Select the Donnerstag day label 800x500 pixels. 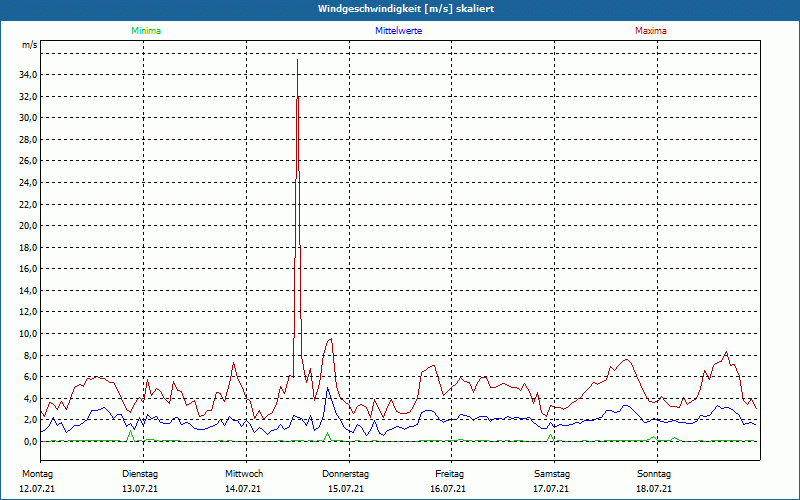click(346, 473)
